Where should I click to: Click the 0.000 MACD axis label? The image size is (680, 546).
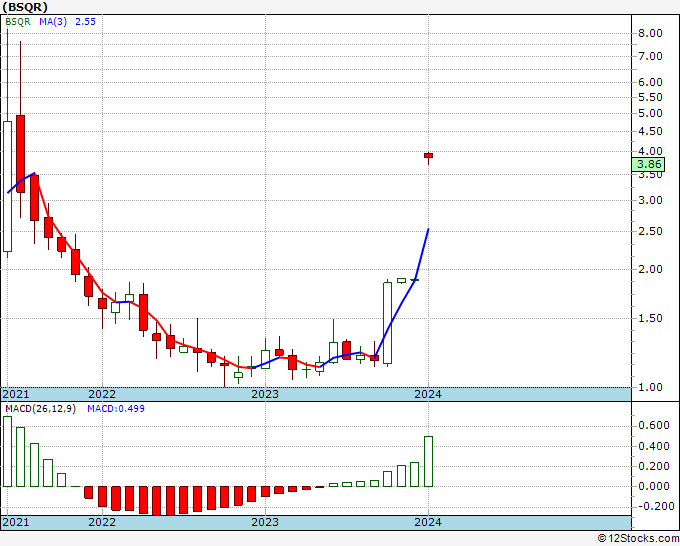tap(654, 487)
